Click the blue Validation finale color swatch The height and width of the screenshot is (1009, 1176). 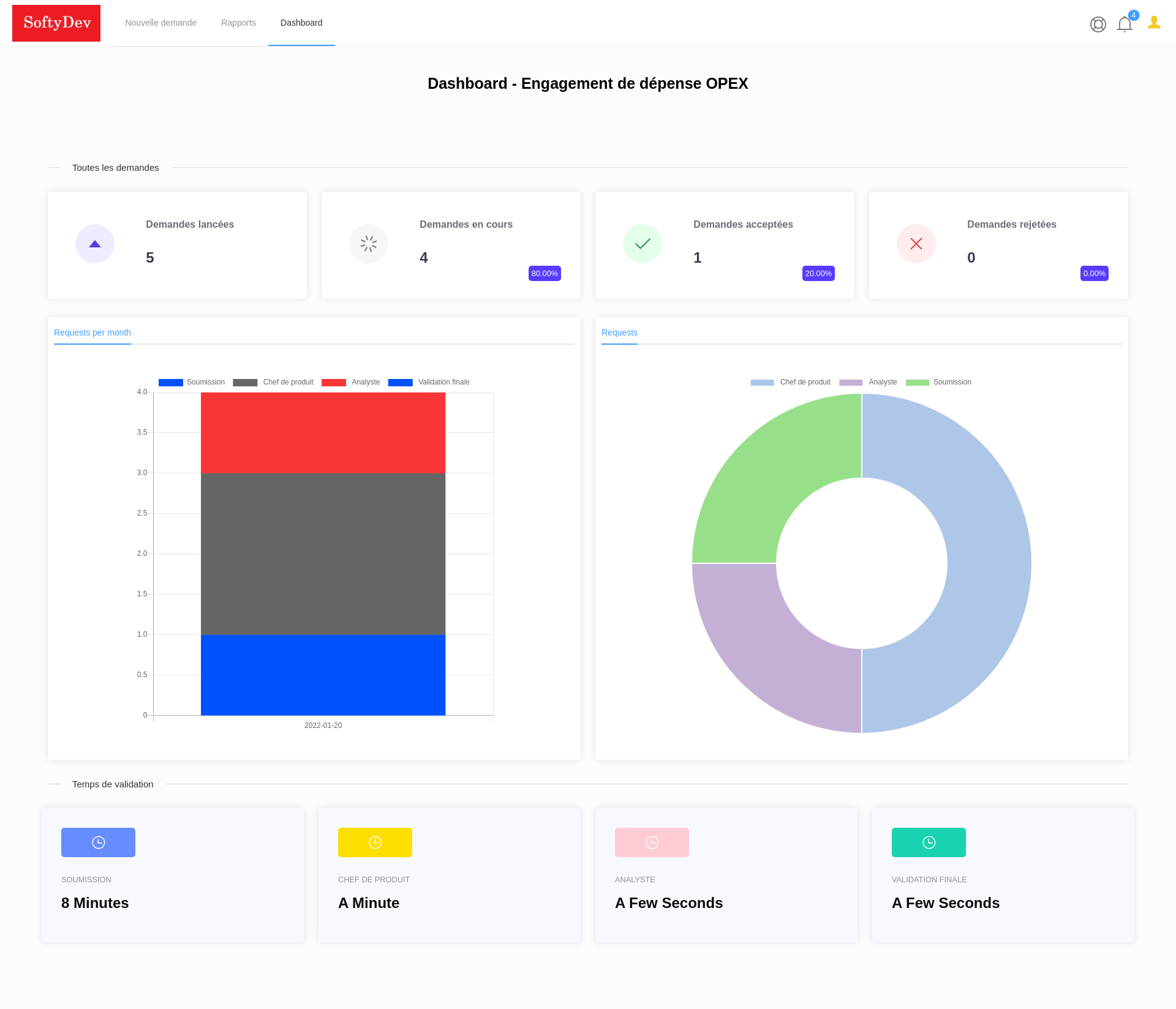[401, 381]
